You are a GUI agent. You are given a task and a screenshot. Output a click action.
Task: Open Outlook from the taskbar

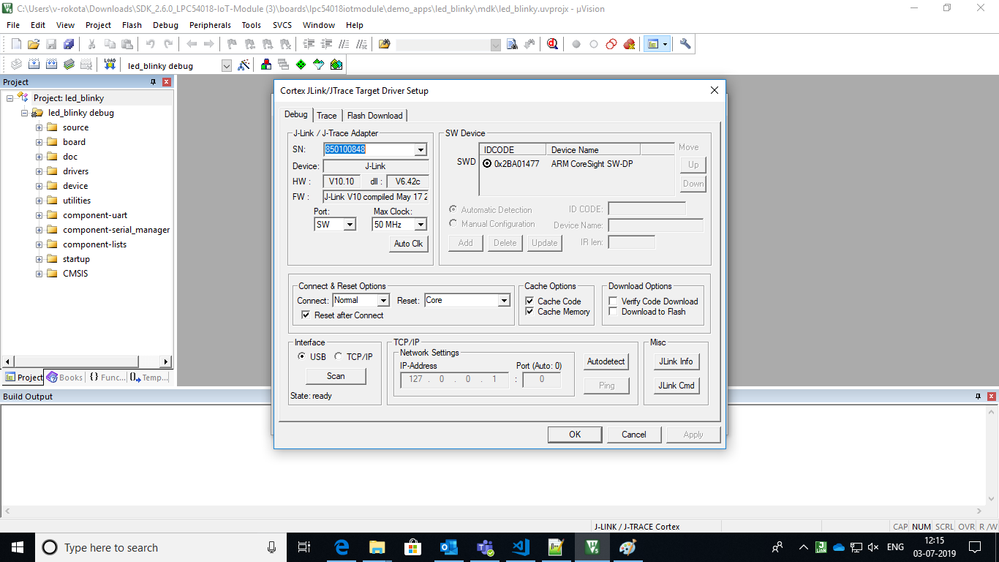pos(449,547)
